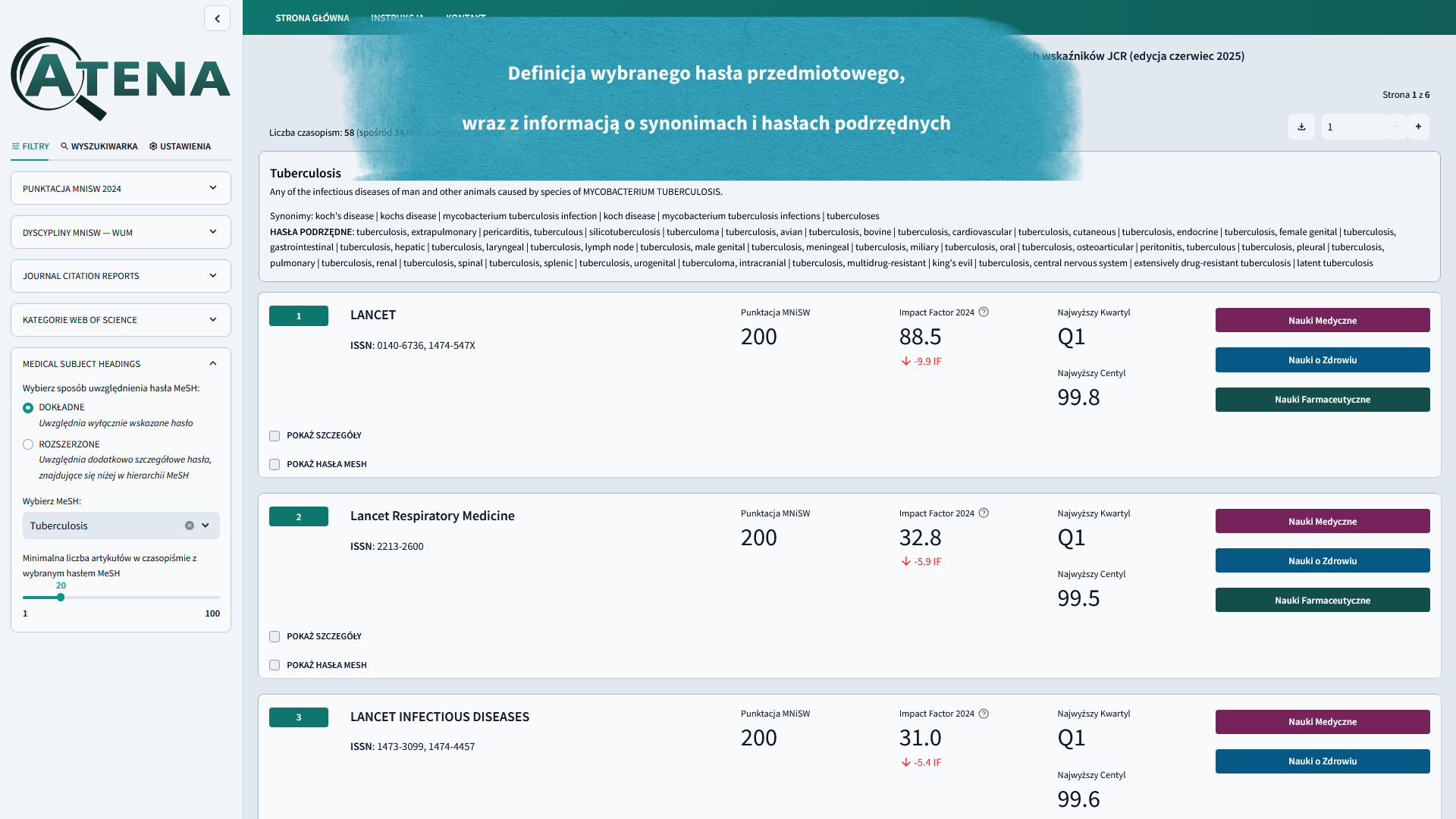Click the Strona 1 z 6 page indicator
This screenshot has height=819, width=1456.
pyautogui.click(x=1406, y=95)
